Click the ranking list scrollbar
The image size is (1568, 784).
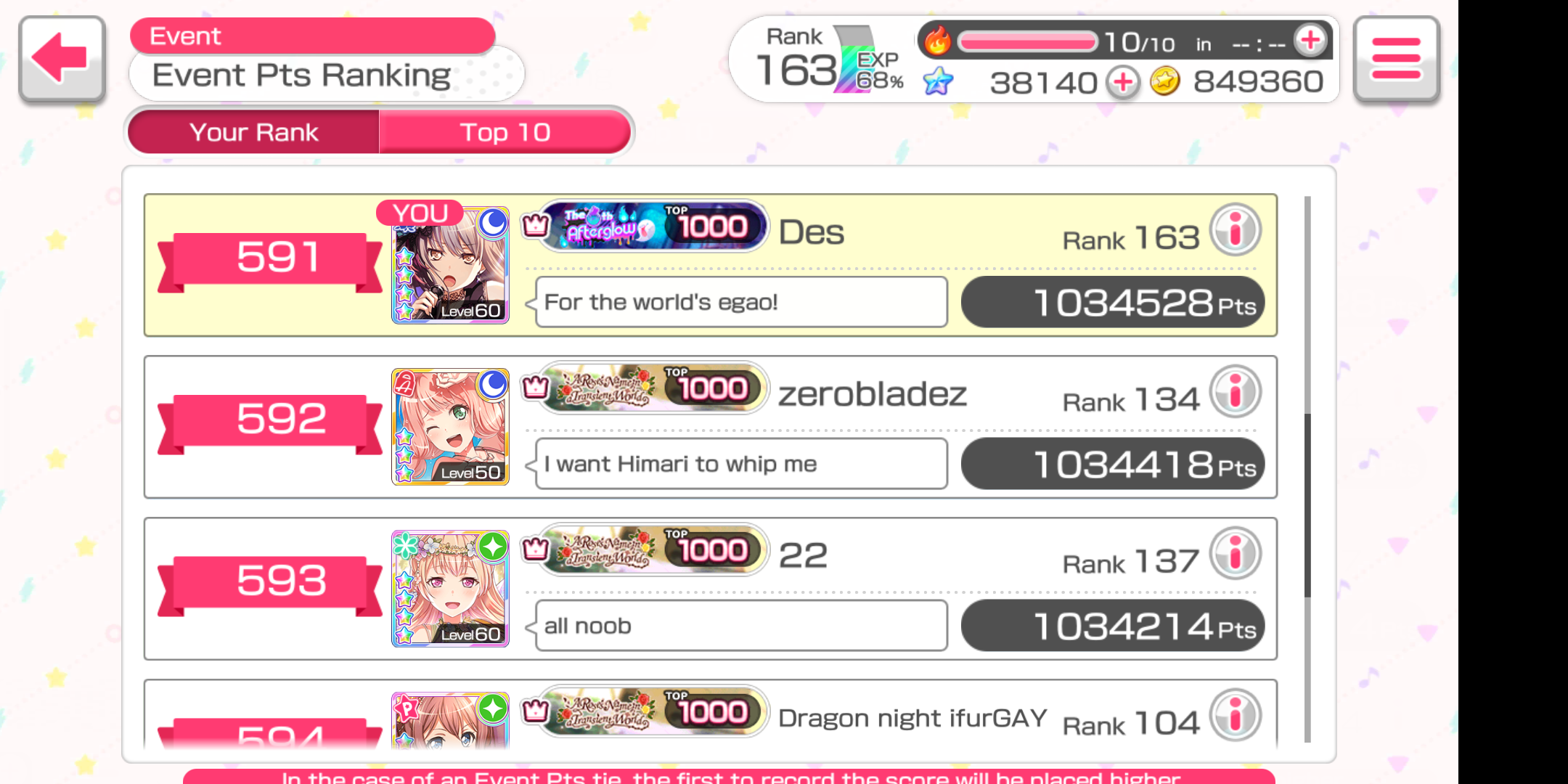pyautogui.click(x=1307, y=469)
